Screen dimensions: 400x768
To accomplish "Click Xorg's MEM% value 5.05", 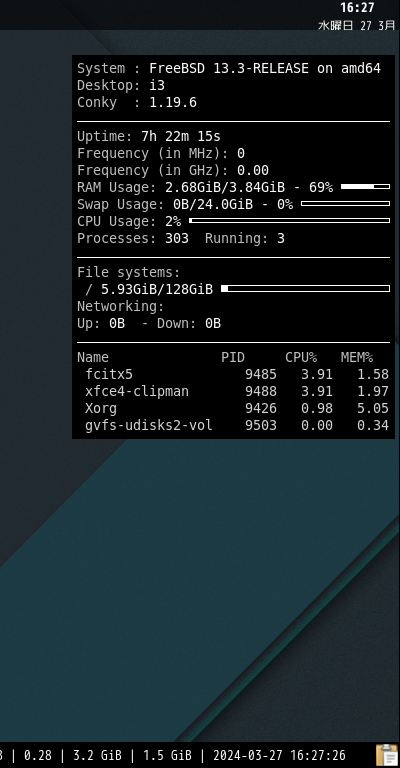I will coord(373,408).
